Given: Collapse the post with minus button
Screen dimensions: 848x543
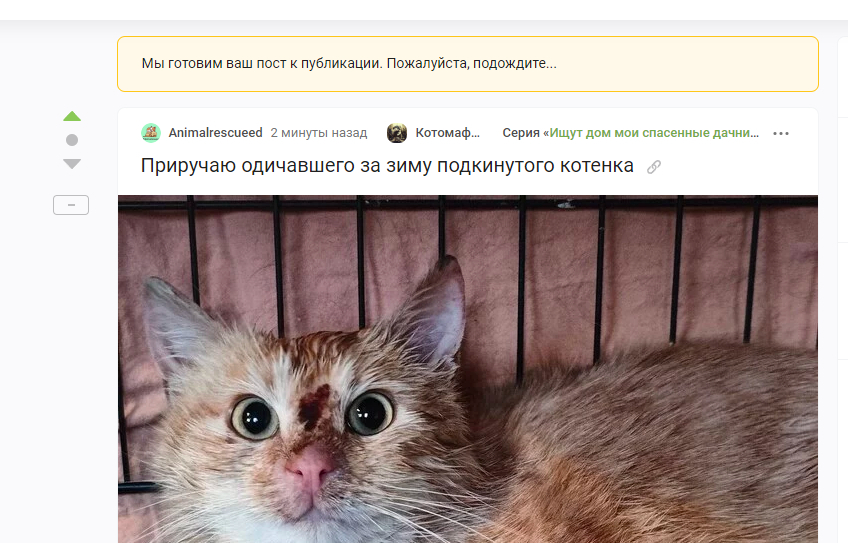Looking at the screenshot, I should pos(71,205).
